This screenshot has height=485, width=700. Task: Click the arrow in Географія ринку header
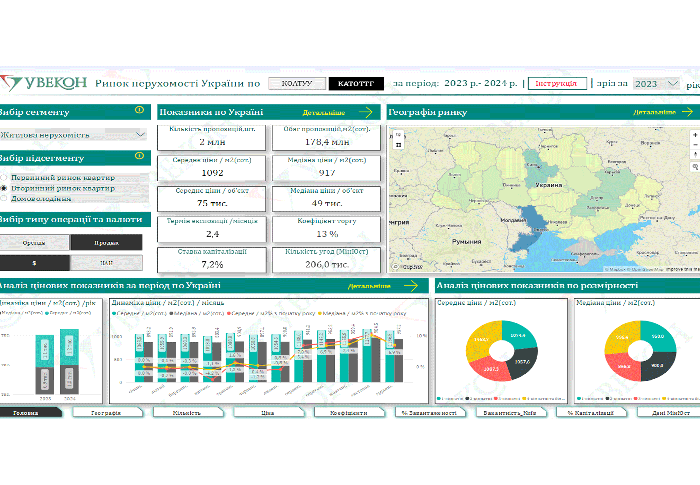coord(687,112)
